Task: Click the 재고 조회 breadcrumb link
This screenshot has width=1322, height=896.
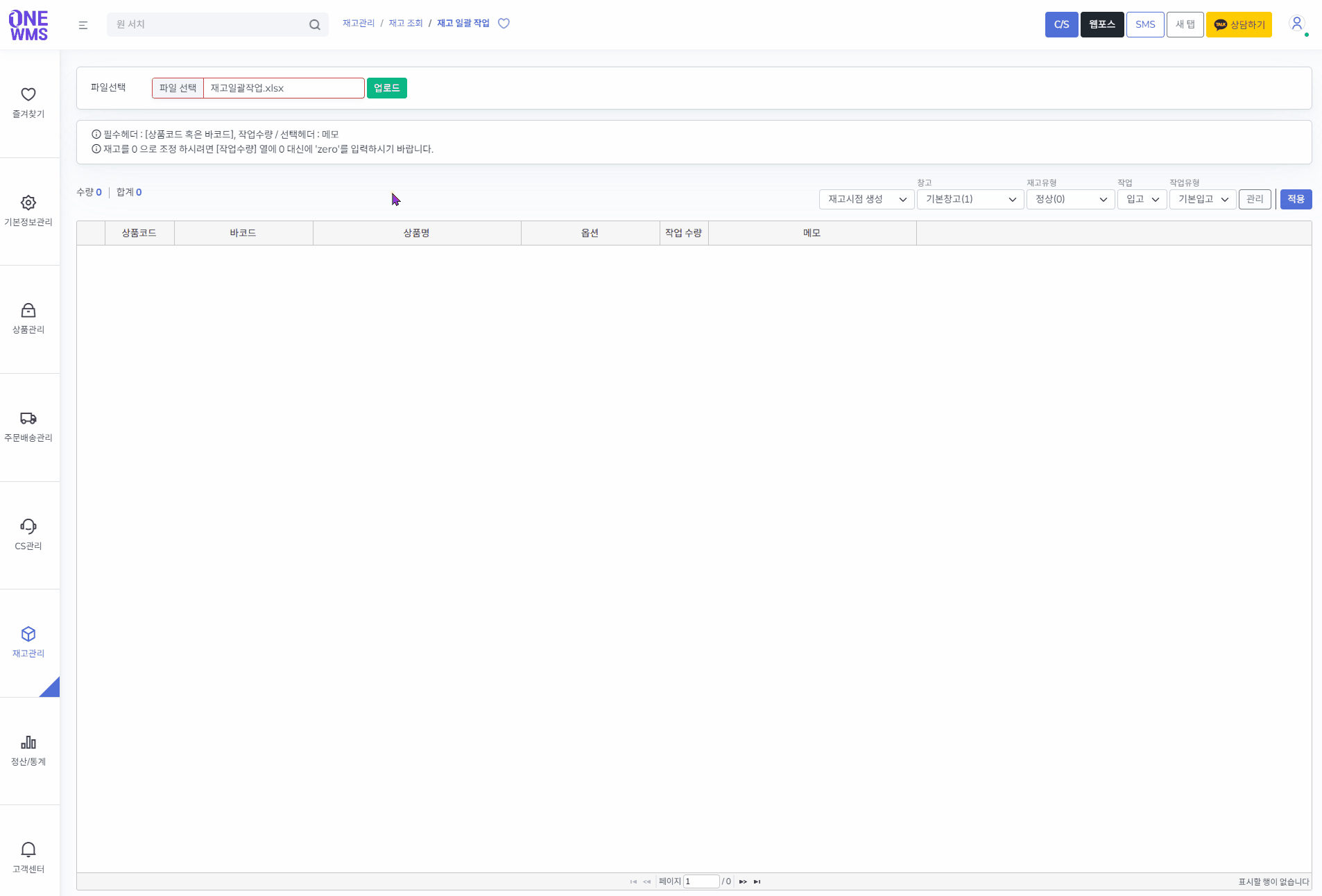Action: click(x=406, y=24)
